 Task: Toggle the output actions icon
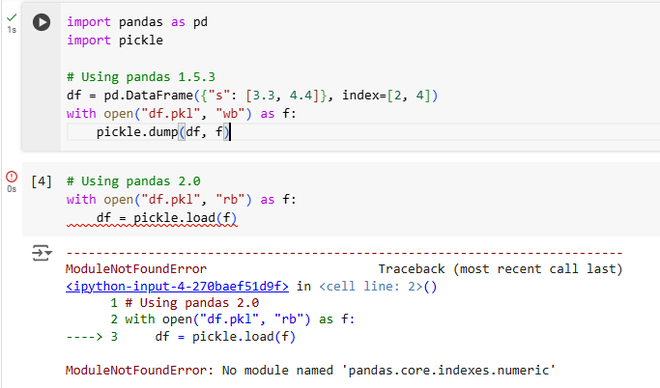tap(42, 253)
